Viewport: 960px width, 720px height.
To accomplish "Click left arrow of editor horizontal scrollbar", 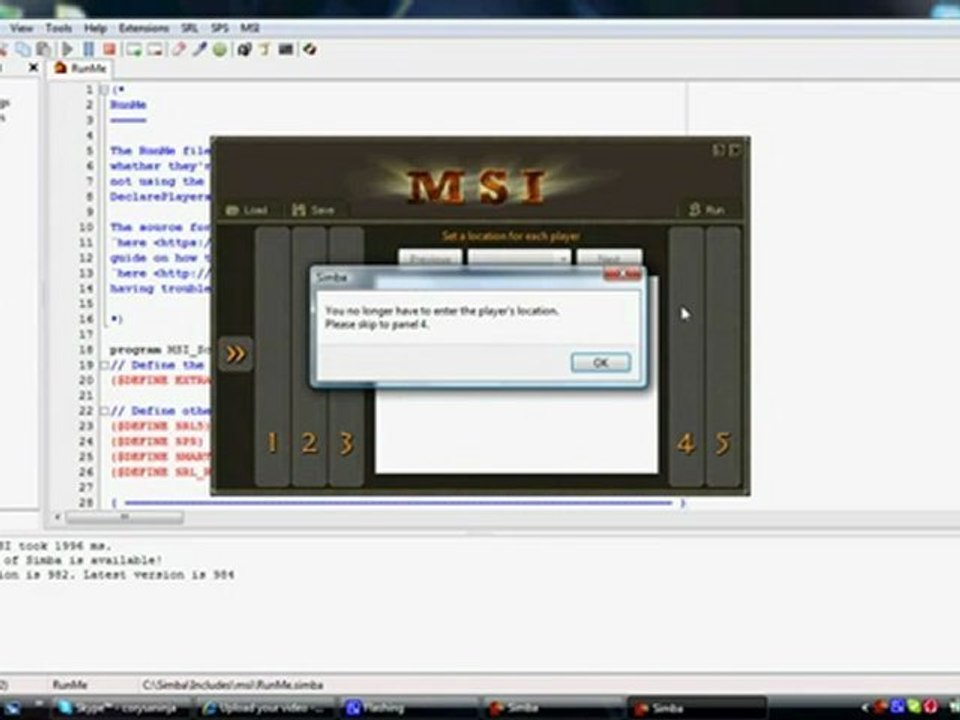I will tap(57, 517).
